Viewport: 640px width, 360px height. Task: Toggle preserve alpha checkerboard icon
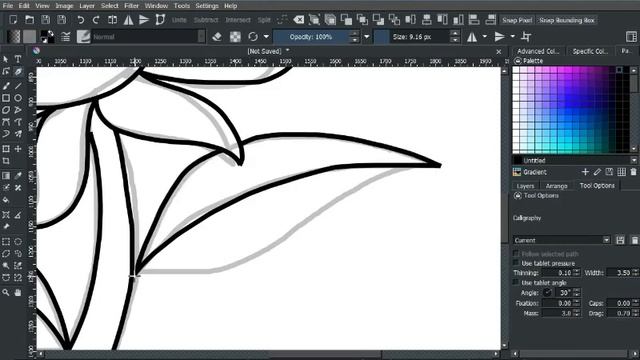click(x=236, y=37)
